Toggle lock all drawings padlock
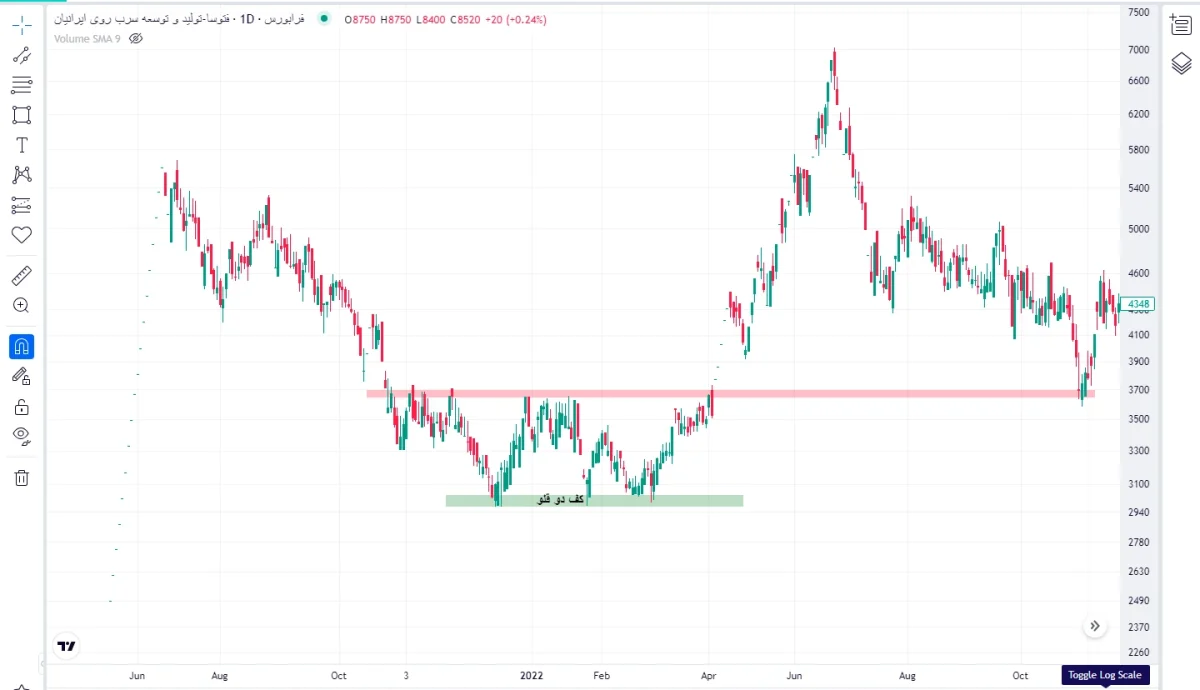1200x690 pixels. pyautogui.click(x=22, y=407)
